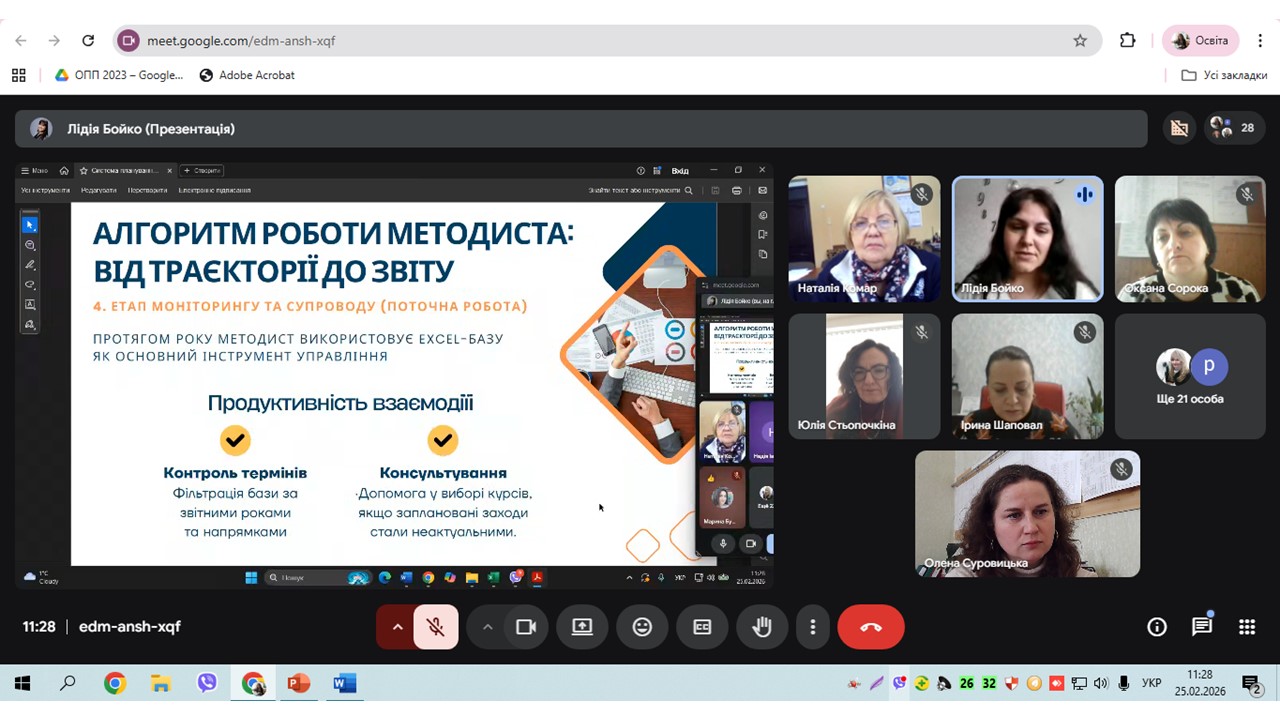Open more options three-dot menu

point(812,627)
